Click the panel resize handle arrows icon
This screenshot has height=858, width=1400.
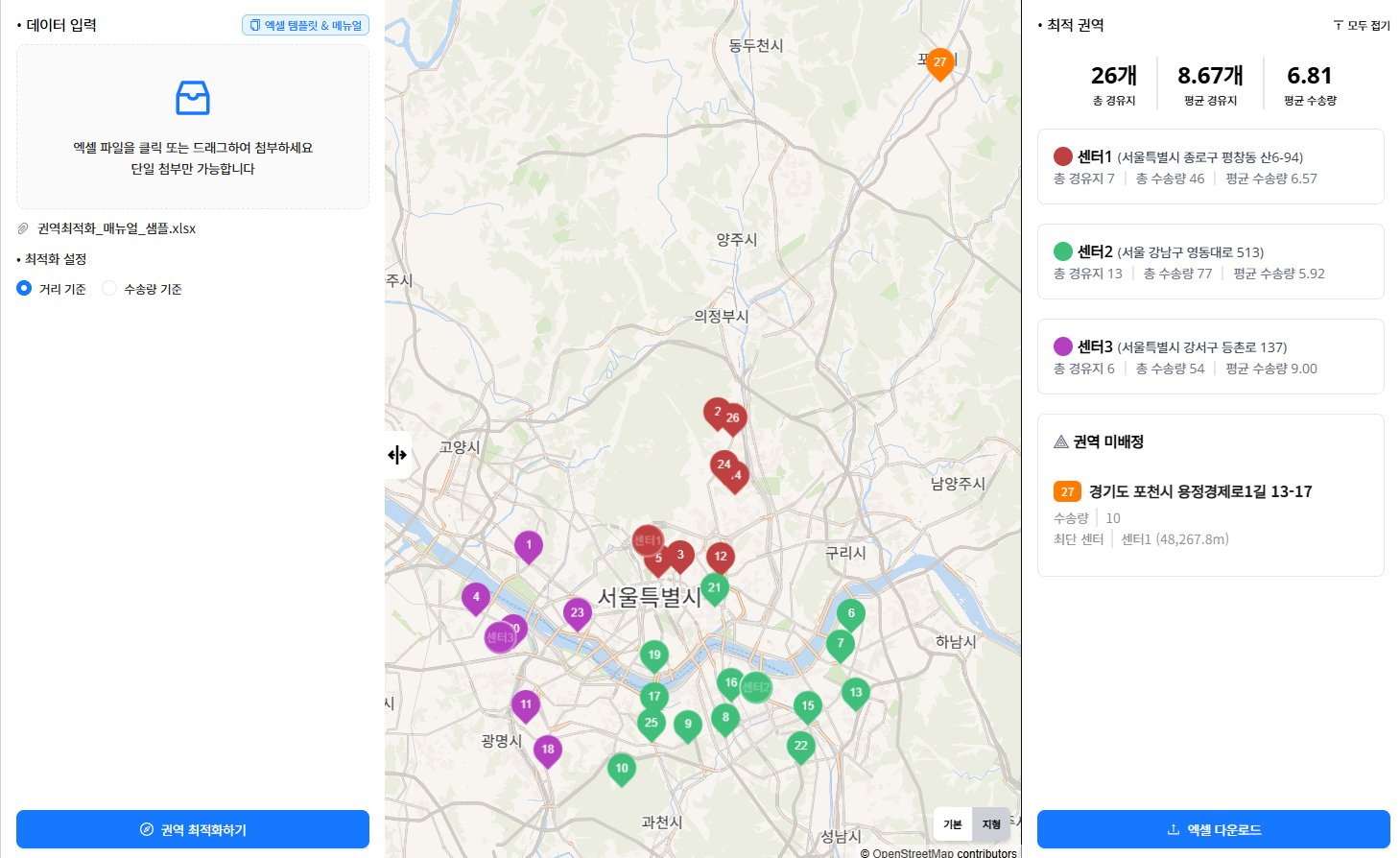coord(397,455)
